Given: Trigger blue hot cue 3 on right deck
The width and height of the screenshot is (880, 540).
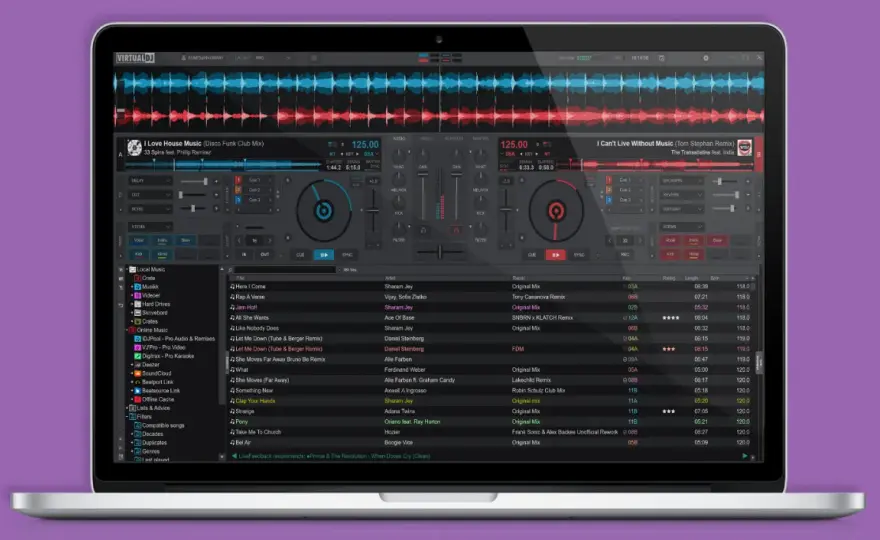Looking at the screenshot, I should click(609, 200).
